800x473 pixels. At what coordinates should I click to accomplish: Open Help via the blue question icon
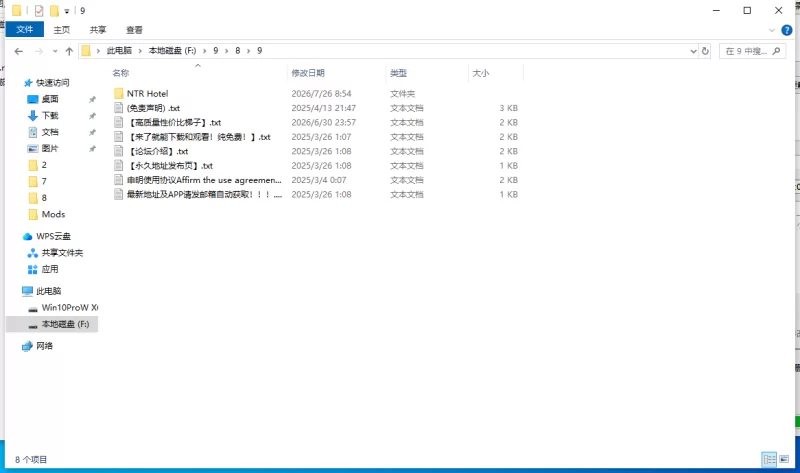pos(787,30)
